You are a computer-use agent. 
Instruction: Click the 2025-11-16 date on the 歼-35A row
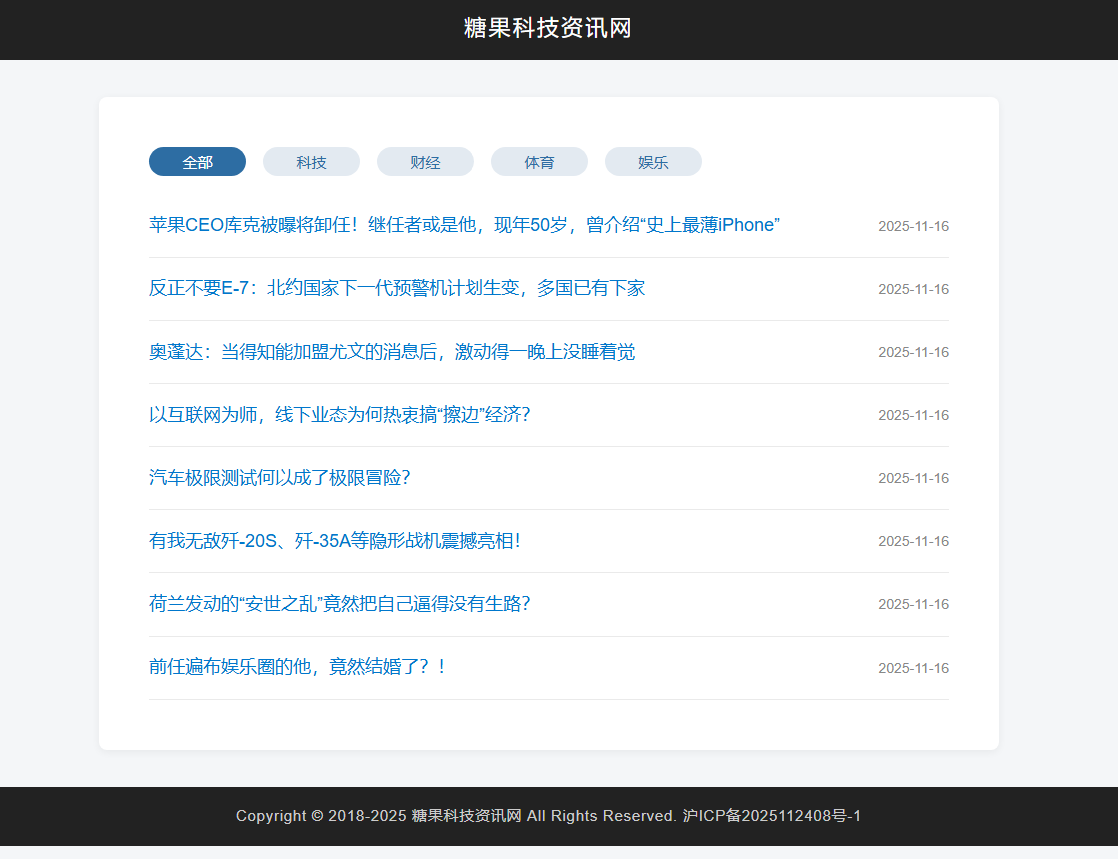tap(913, 541)
